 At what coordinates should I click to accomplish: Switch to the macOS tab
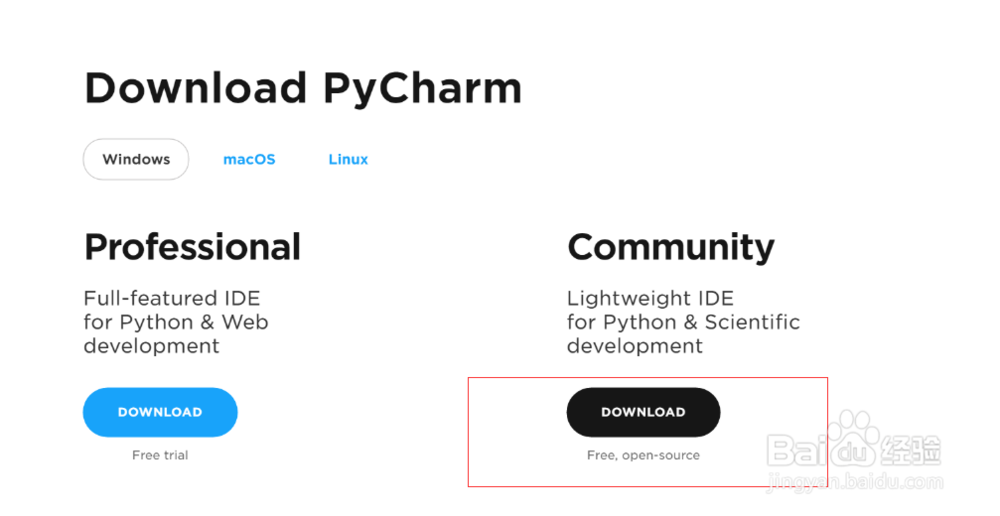point(249,159)
